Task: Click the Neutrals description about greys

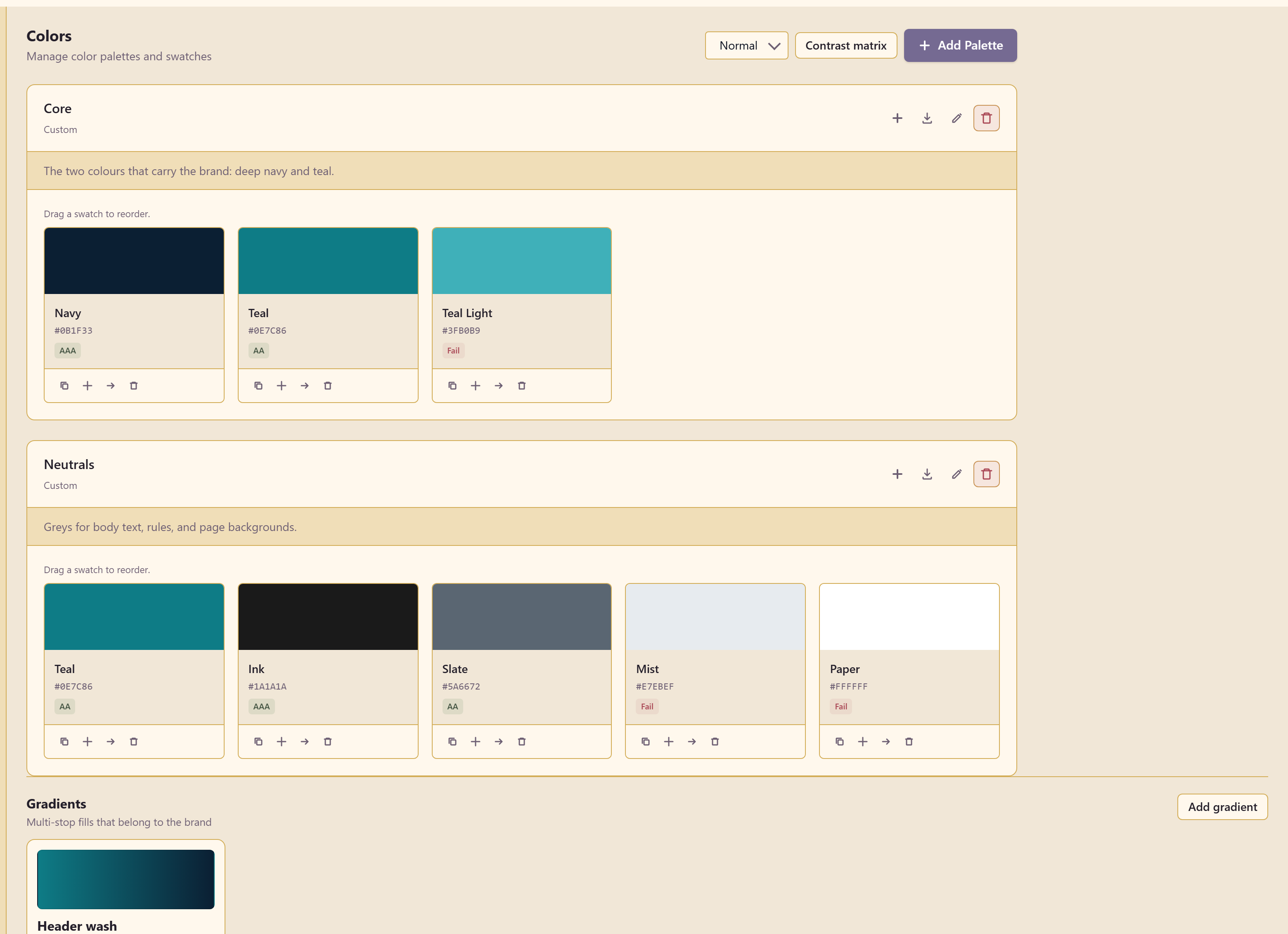Action: 170,526
